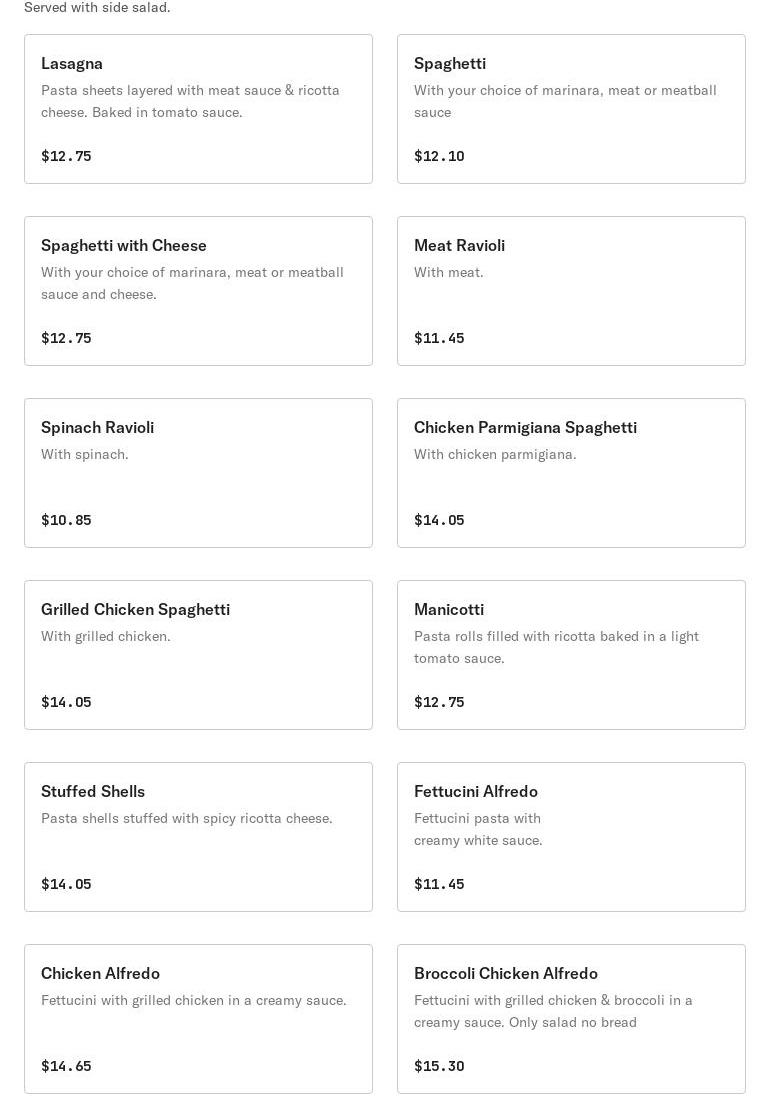770x1102 pixels.
Task: Open Broccoli Chicken Alfredo card
Action: point(571,1019)
